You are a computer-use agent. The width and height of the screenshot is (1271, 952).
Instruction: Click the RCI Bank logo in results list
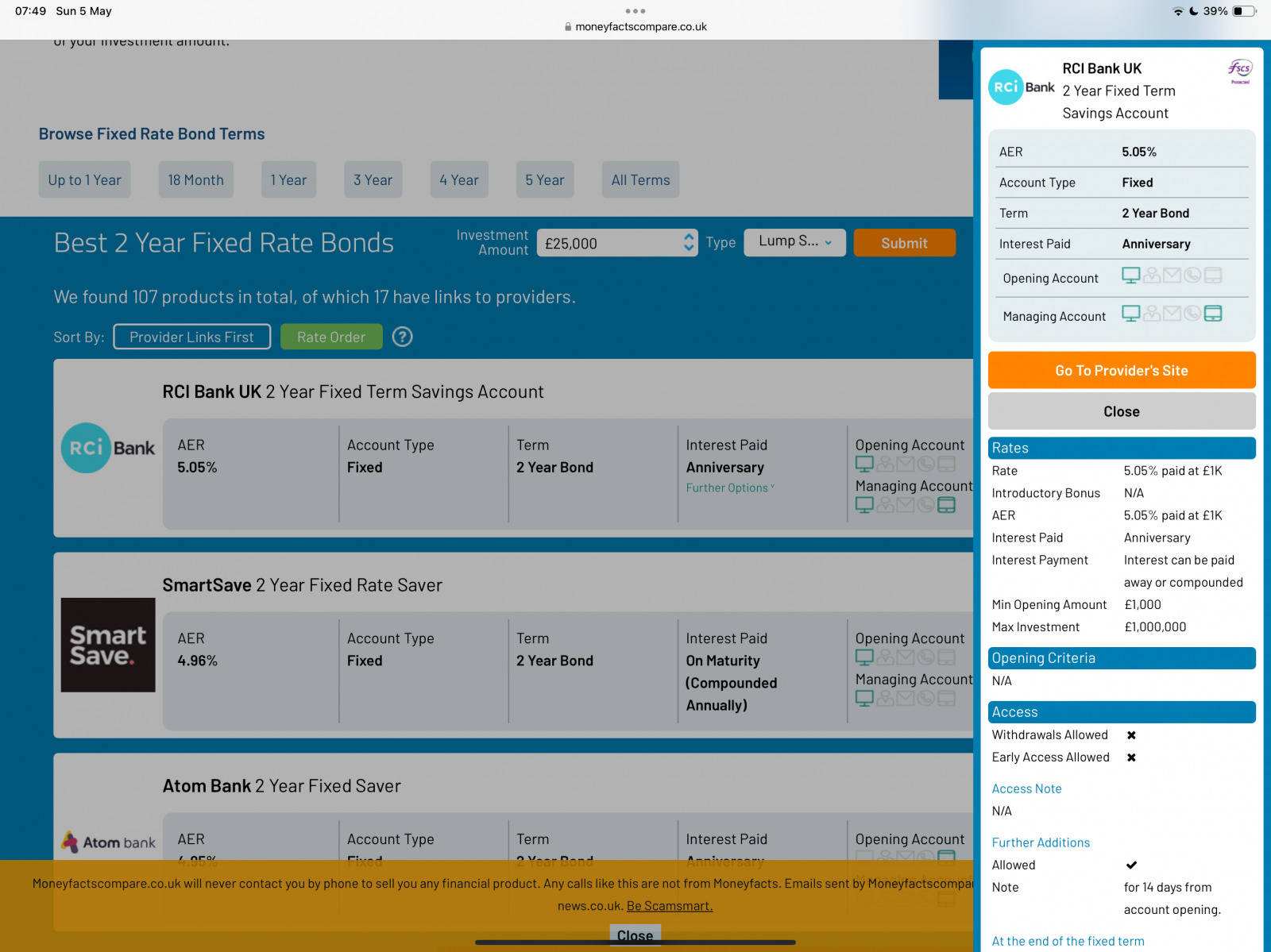[x=108, y=448]
